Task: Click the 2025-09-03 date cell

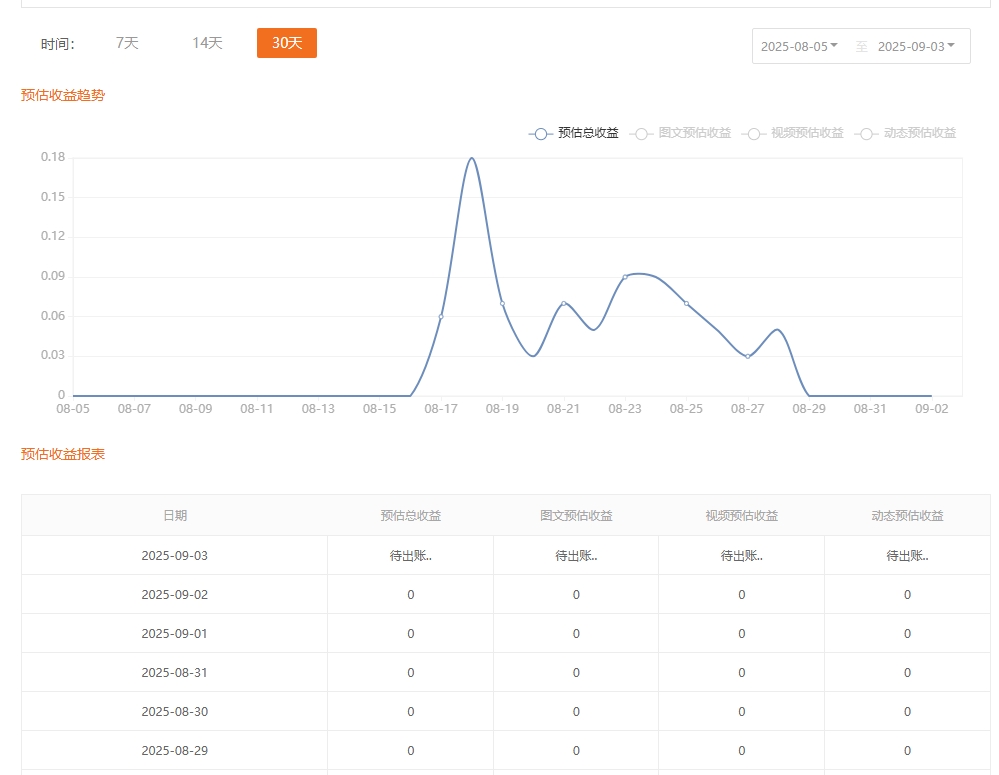Action: pos(175,555)
